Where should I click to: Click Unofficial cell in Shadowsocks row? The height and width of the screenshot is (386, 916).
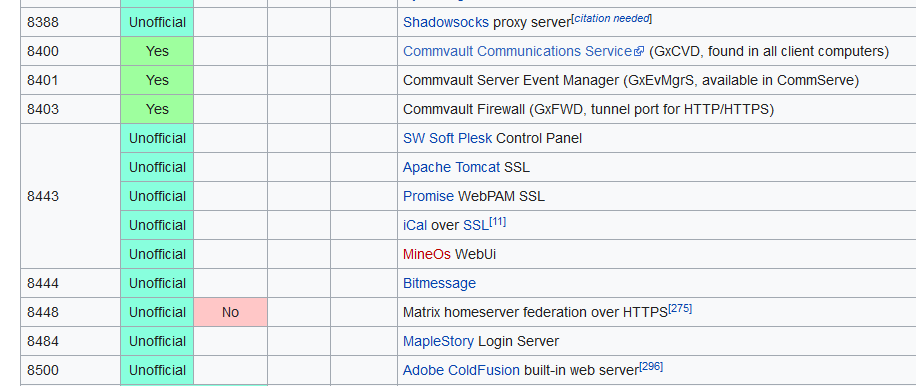157,22
